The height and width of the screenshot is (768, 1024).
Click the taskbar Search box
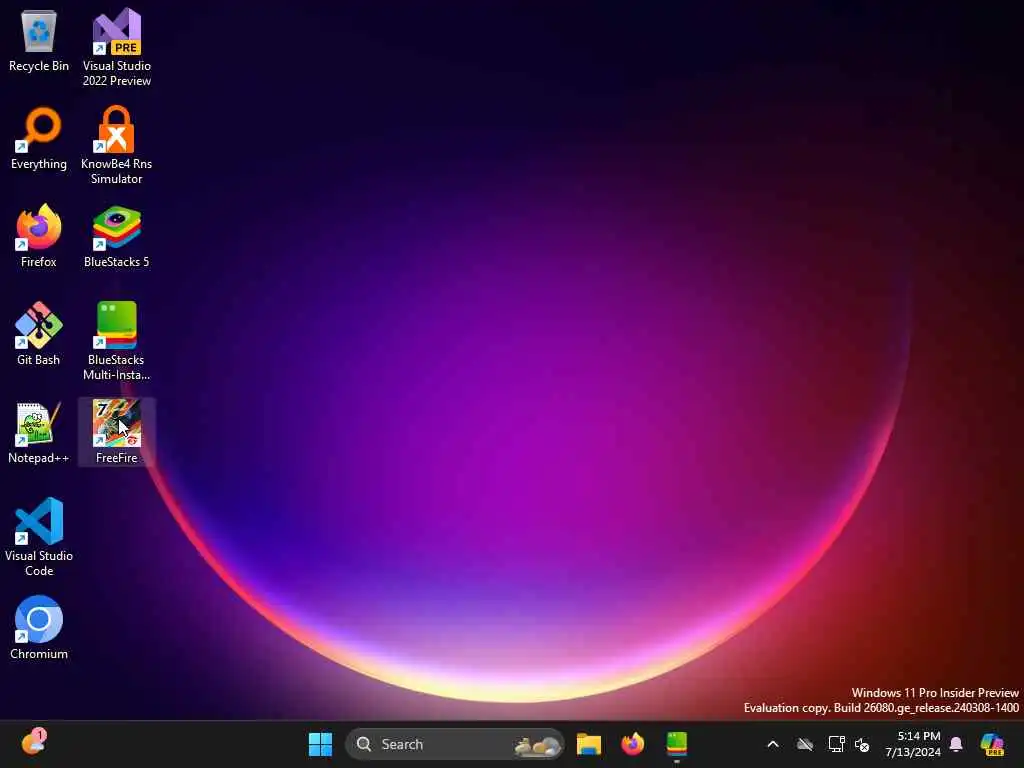click(x=455, y=744)
